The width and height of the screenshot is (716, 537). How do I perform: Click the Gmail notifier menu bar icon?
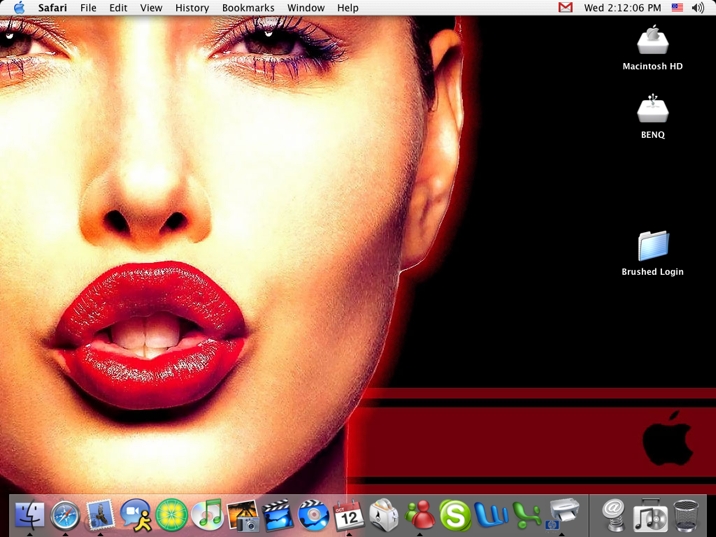coord(565,8)
